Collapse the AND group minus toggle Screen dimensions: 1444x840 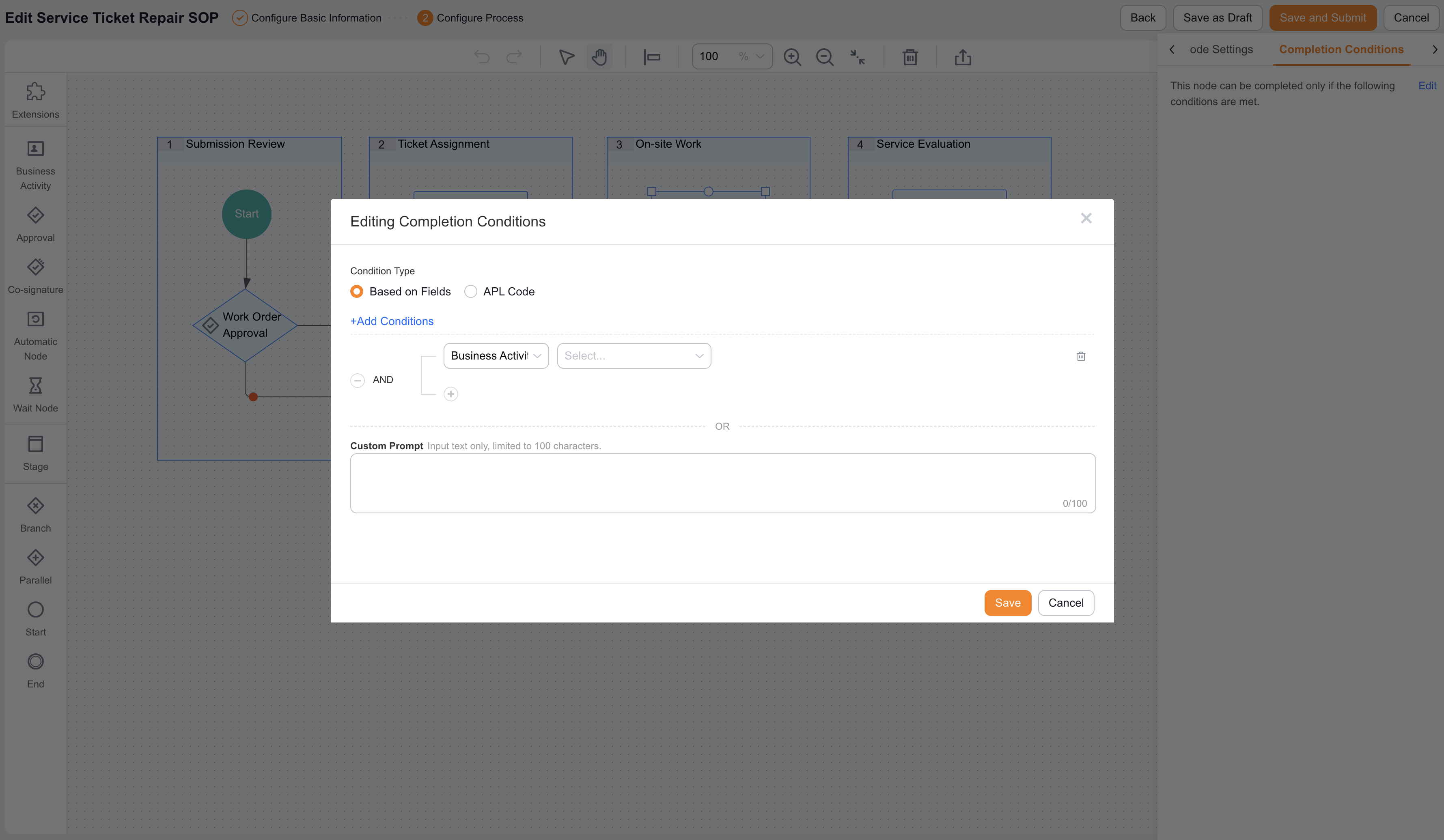pos(358,381)
